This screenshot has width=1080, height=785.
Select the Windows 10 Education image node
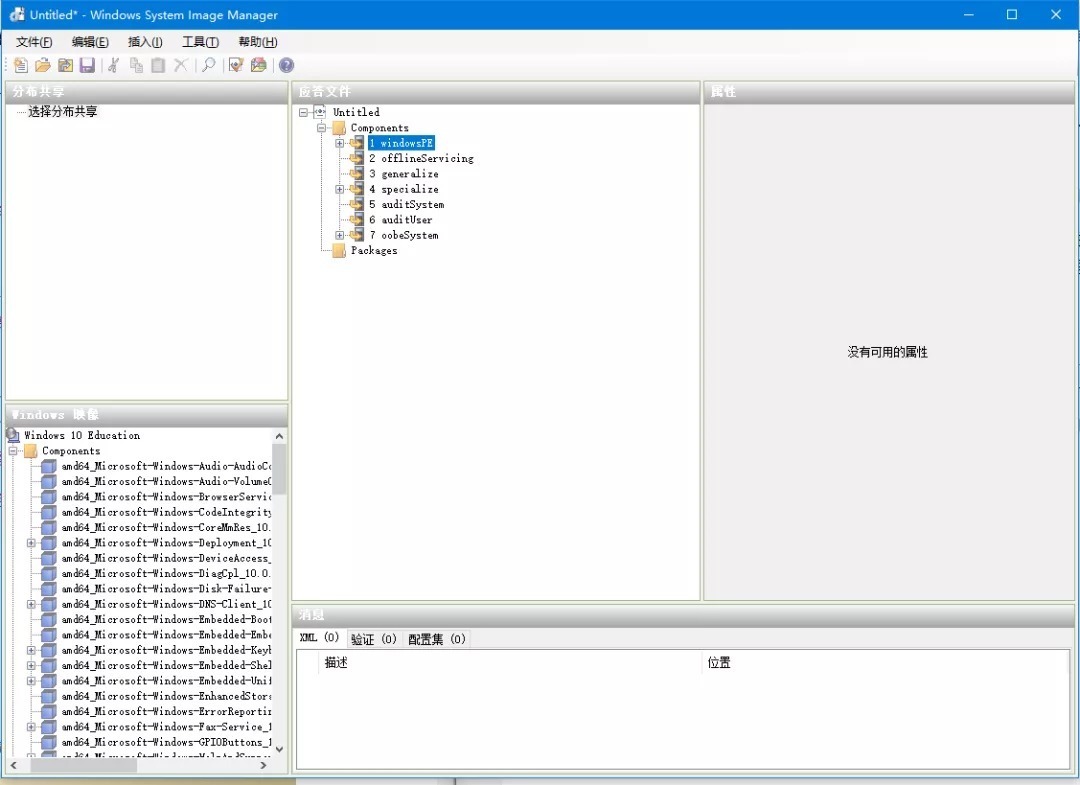[82, 435]
